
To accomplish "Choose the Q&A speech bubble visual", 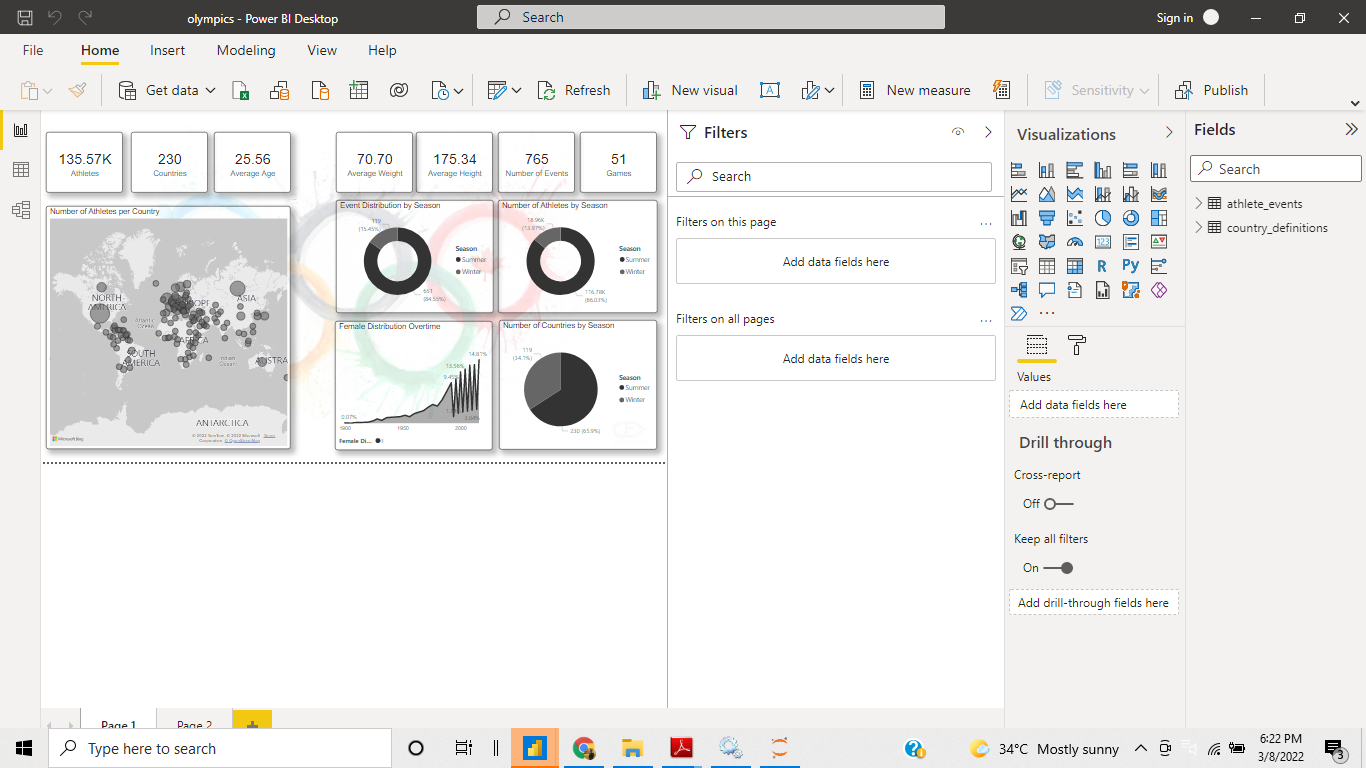I will pyautogui.click(x=1047, y=290).
